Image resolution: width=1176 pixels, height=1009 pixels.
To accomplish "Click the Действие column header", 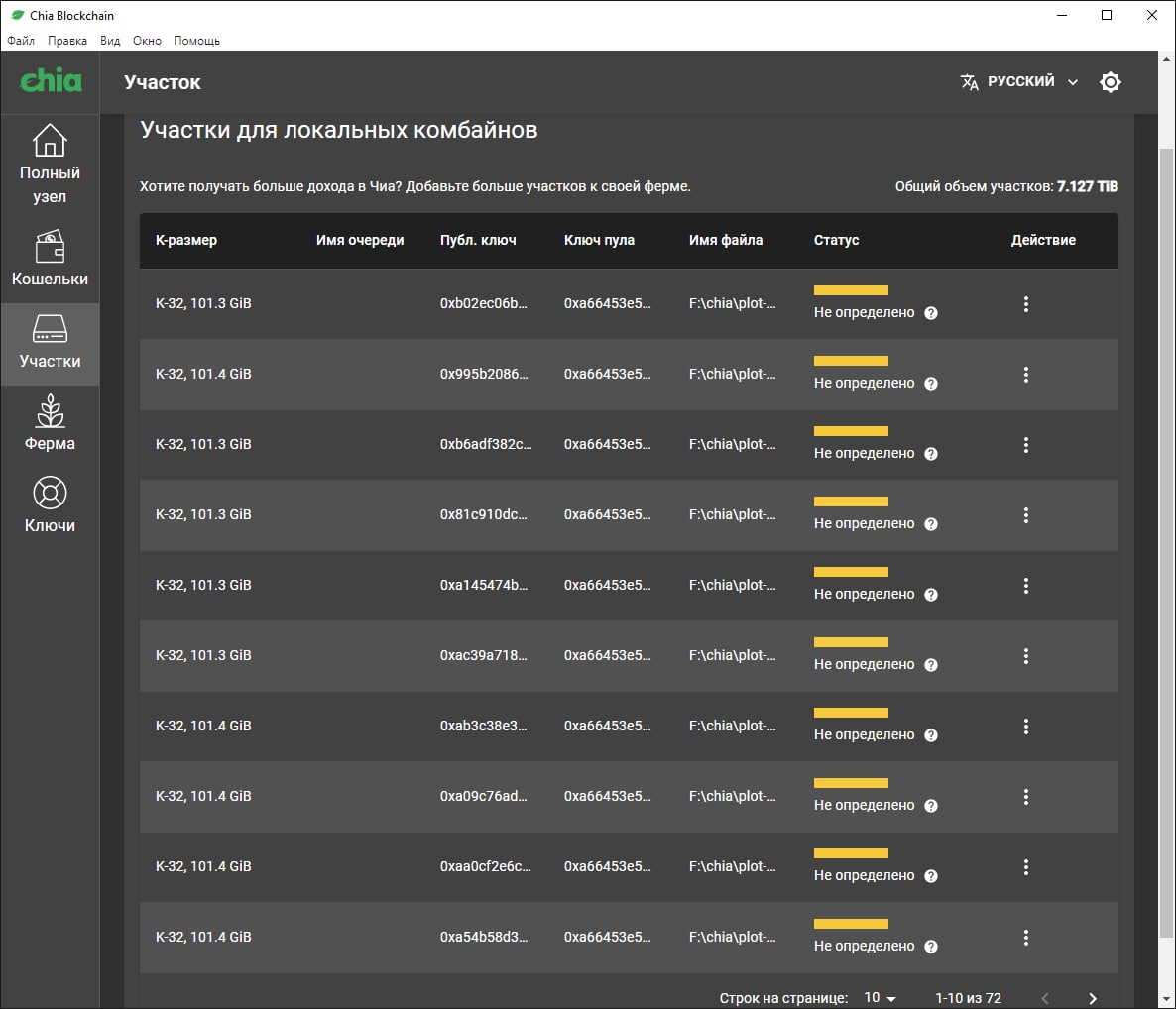I will coord(1043,240).
